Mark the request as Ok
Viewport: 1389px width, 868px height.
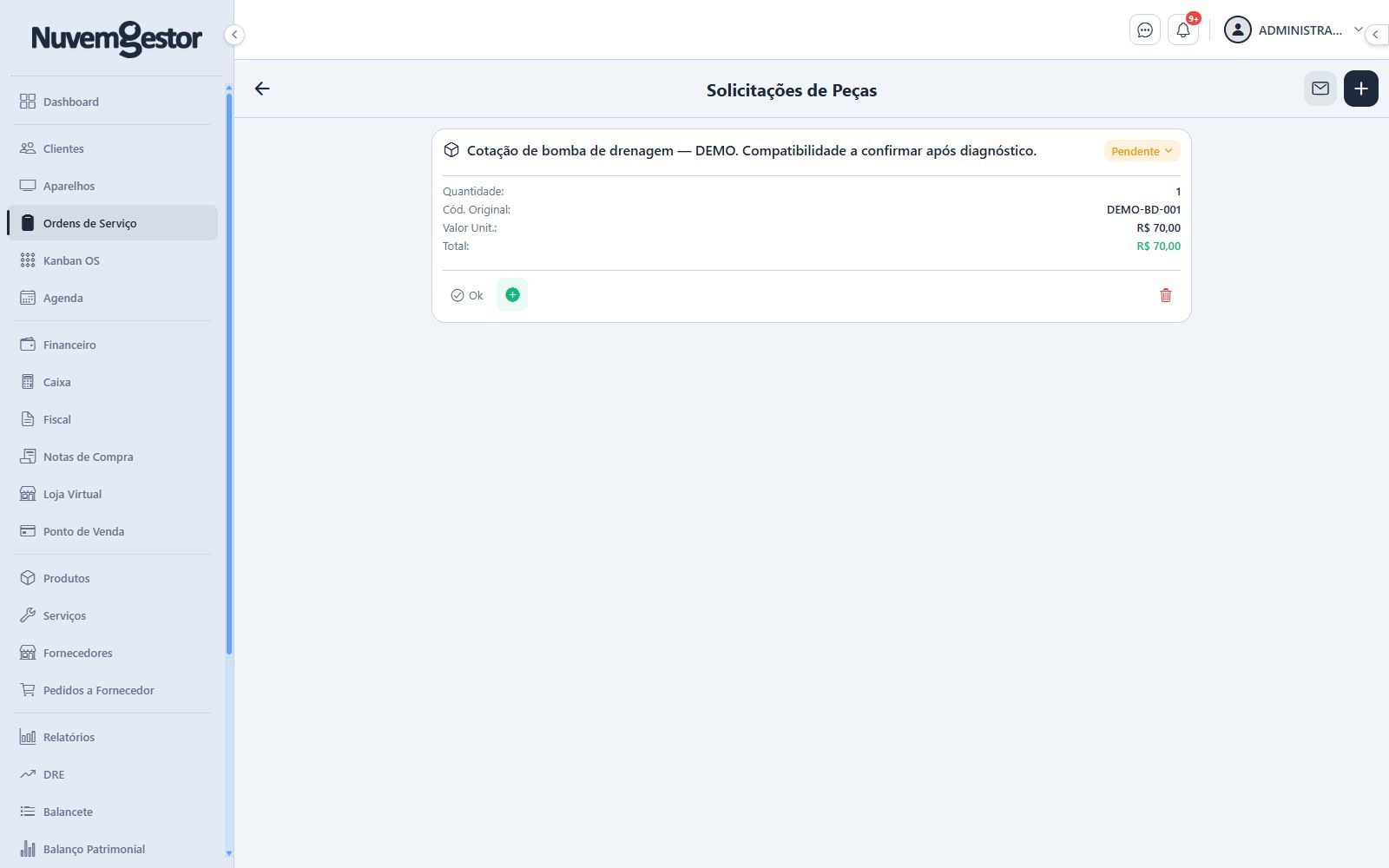coord(467,295)
